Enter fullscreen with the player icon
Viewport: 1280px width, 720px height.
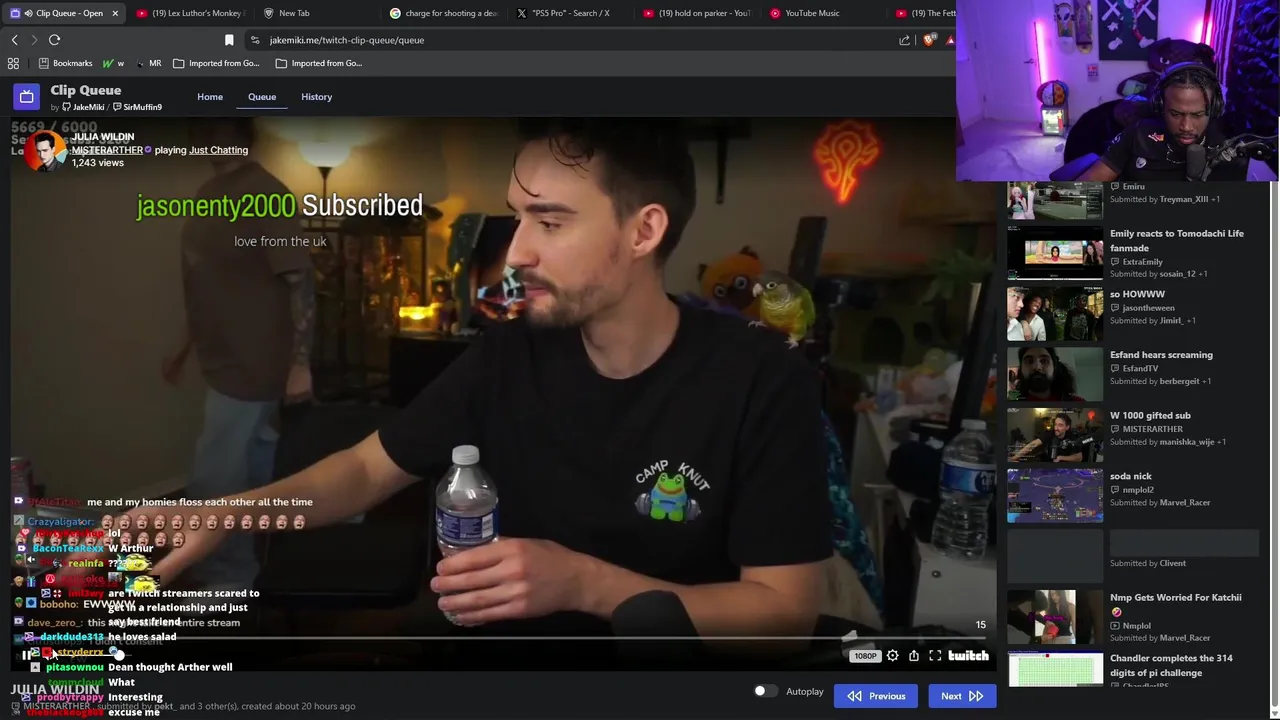click(x=935, y=656)
